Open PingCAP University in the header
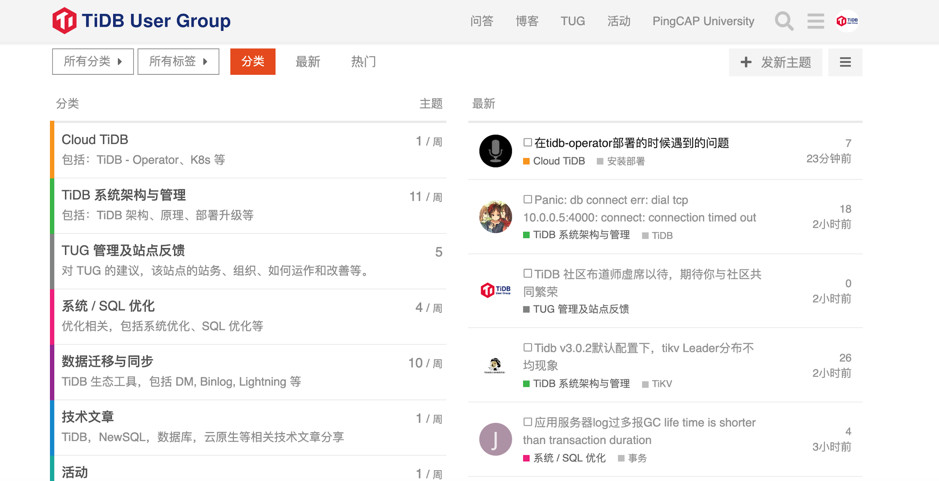Screen dimensions: 939x481 click(x=703, y=21)
